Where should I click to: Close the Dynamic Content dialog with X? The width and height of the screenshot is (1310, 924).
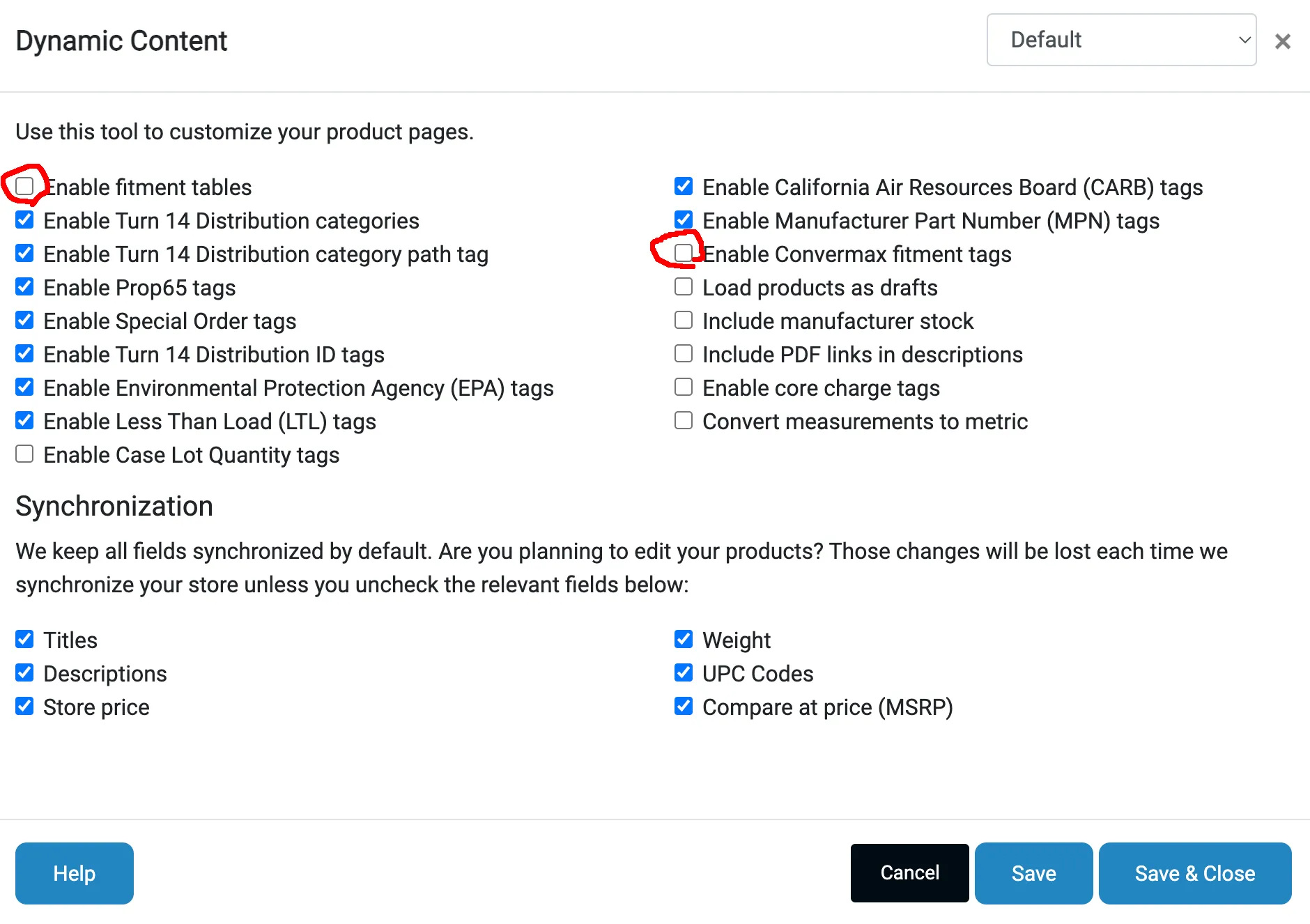coord(1282,42)
